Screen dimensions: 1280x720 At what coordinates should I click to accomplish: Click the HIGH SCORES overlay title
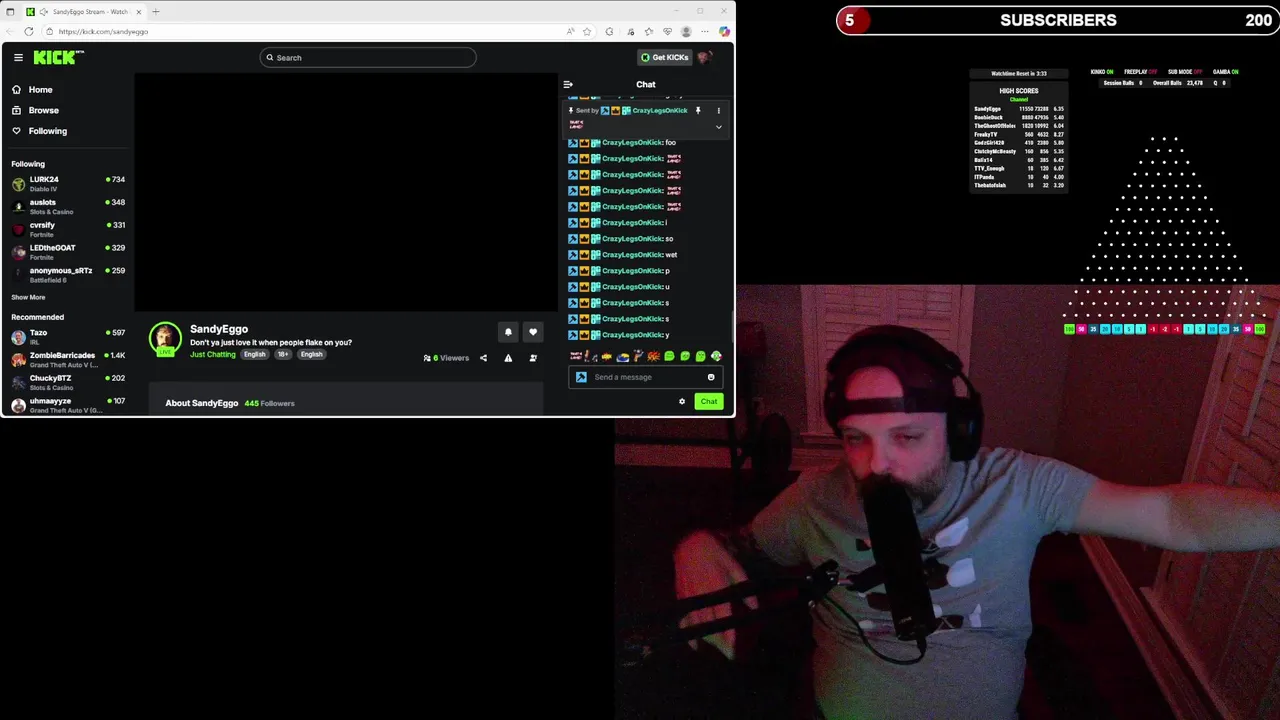[1018, 91]
